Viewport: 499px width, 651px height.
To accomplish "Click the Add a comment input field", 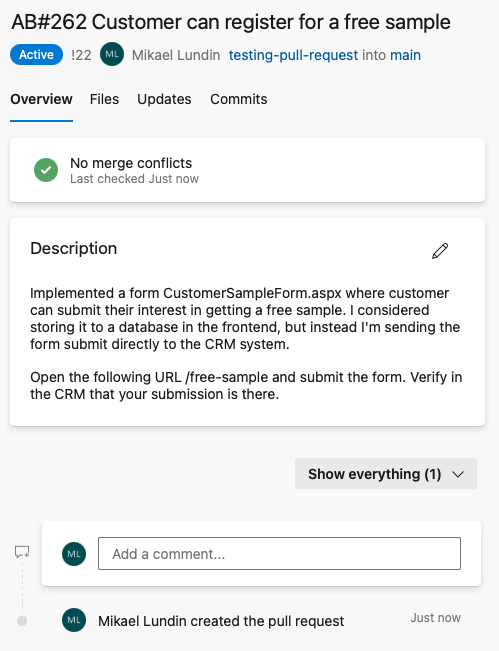I will point(279,554).
